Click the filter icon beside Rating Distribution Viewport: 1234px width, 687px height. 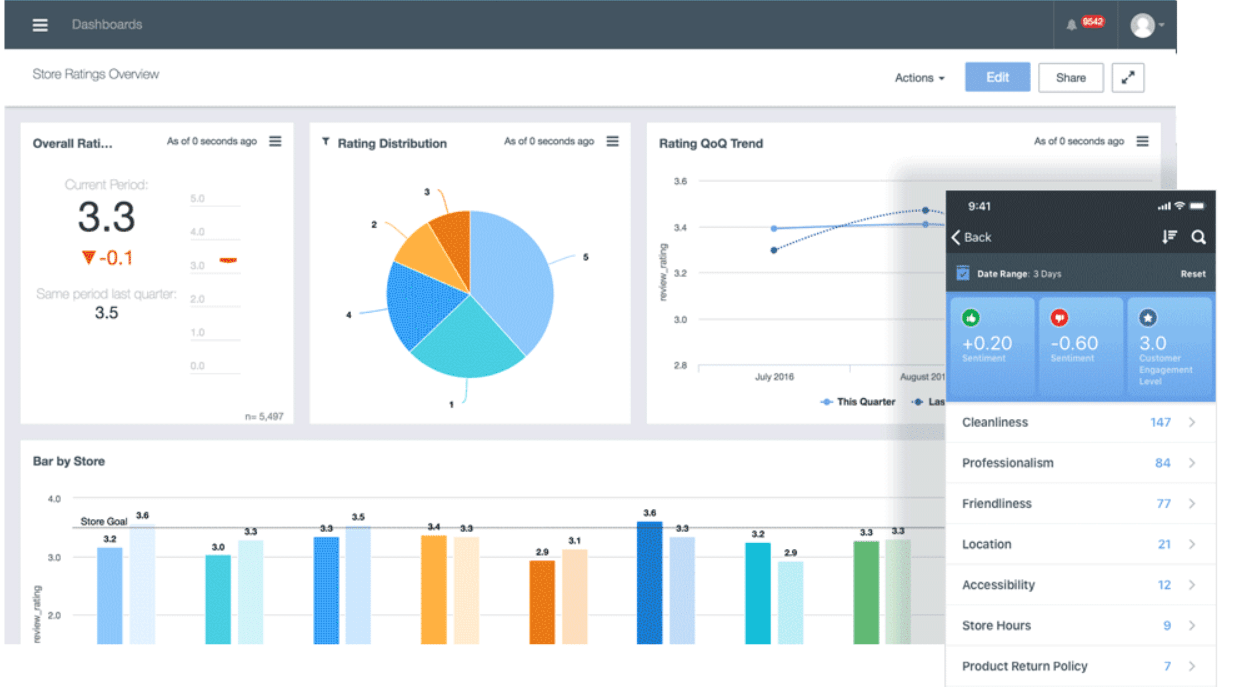point(326,143)
